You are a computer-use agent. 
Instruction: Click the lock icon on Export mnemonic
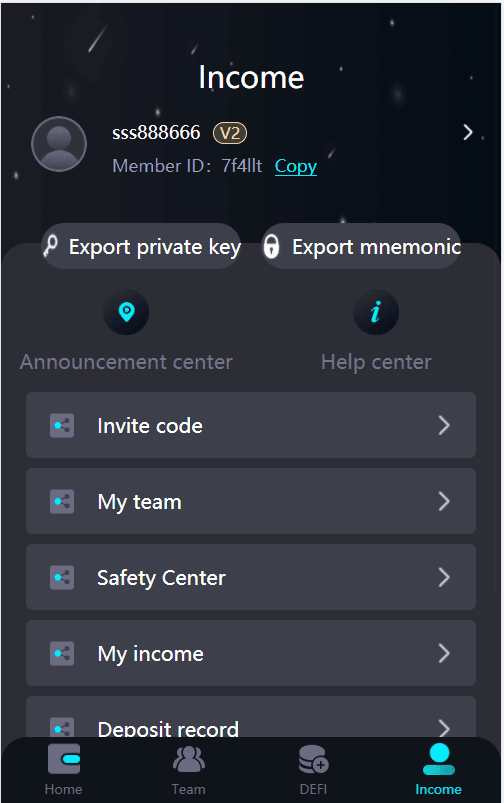pyautogui.click(x=271, y=246)
